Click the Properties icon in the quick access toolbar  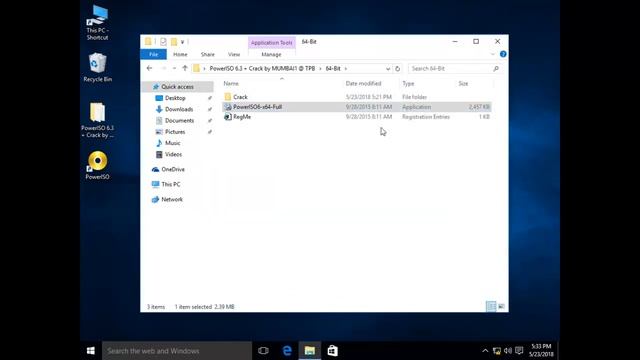(x=163, y=42)
